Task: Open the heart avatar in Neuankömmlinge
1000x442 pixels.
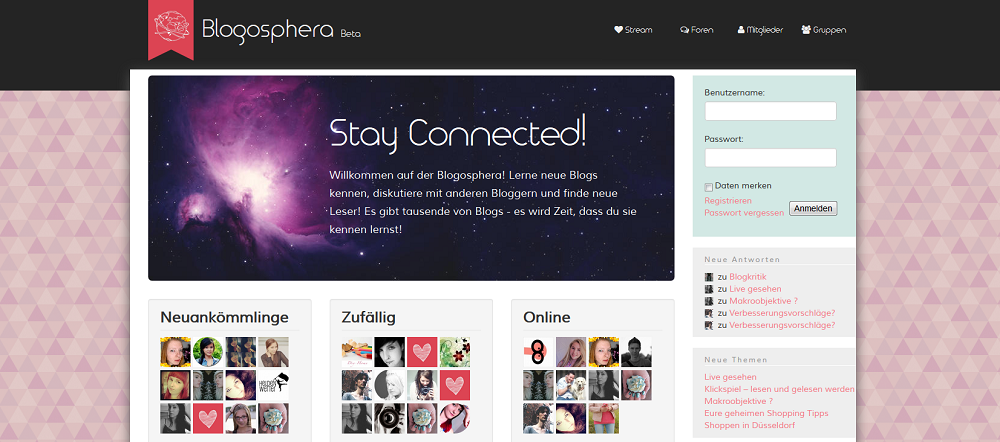Action: [x=208, y=418]
